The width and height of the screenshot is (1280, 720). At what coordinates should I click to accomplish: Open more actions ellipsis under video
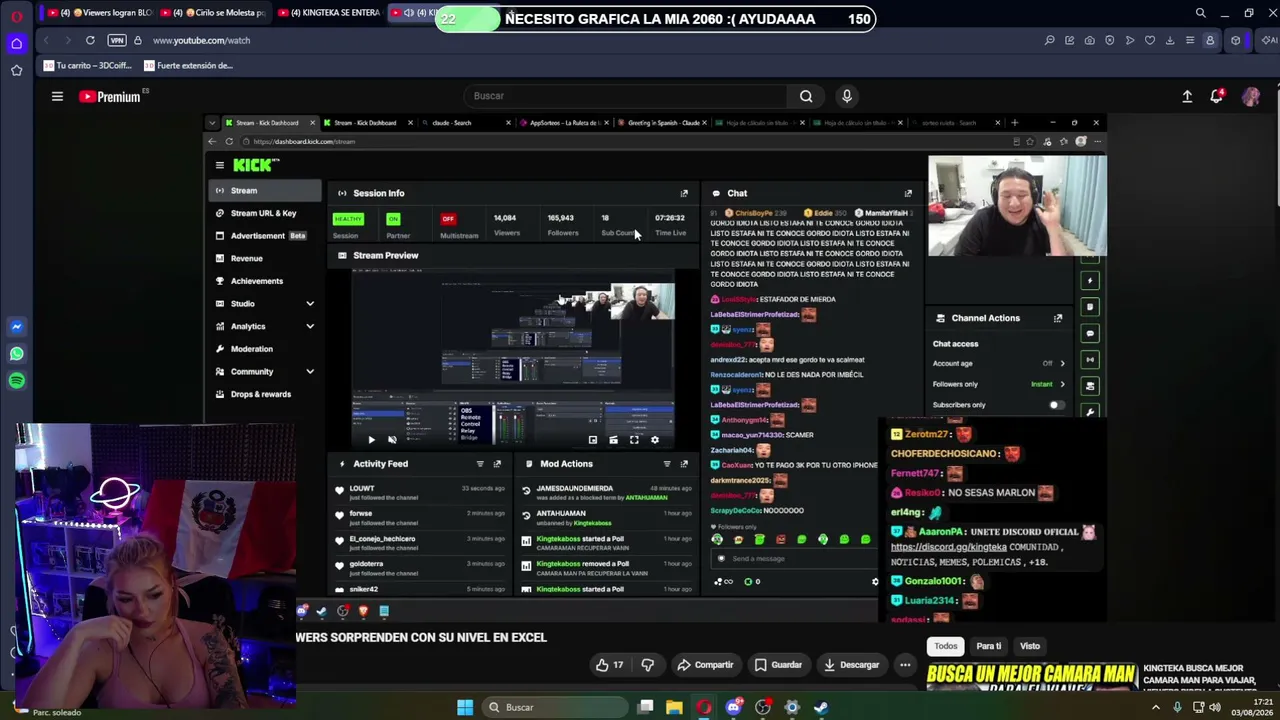pyautogui.click(x=905, y=665)
